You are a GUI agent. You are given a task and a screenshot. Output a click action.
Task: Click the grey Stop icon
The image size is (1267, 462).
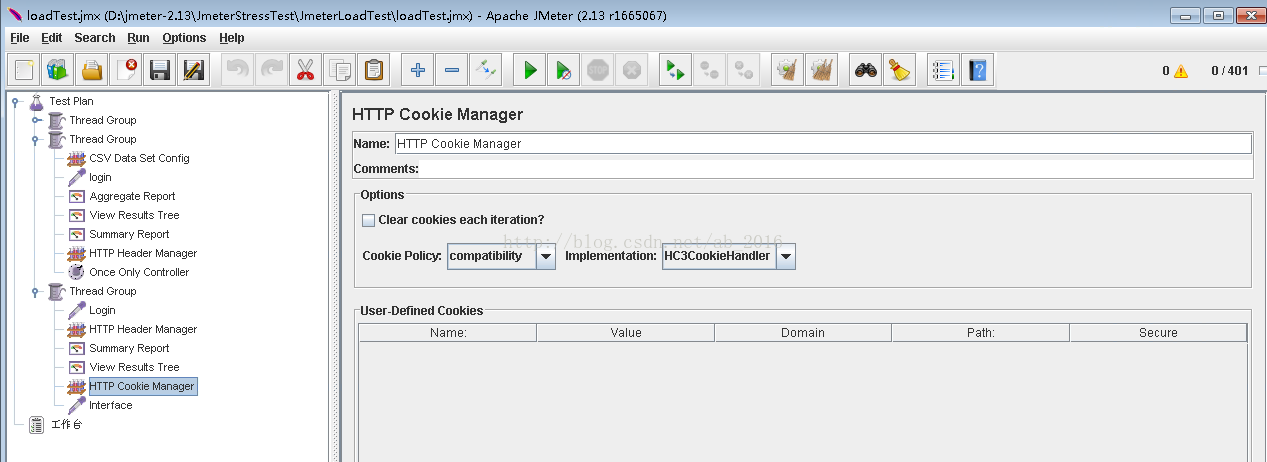pos(598,70)
